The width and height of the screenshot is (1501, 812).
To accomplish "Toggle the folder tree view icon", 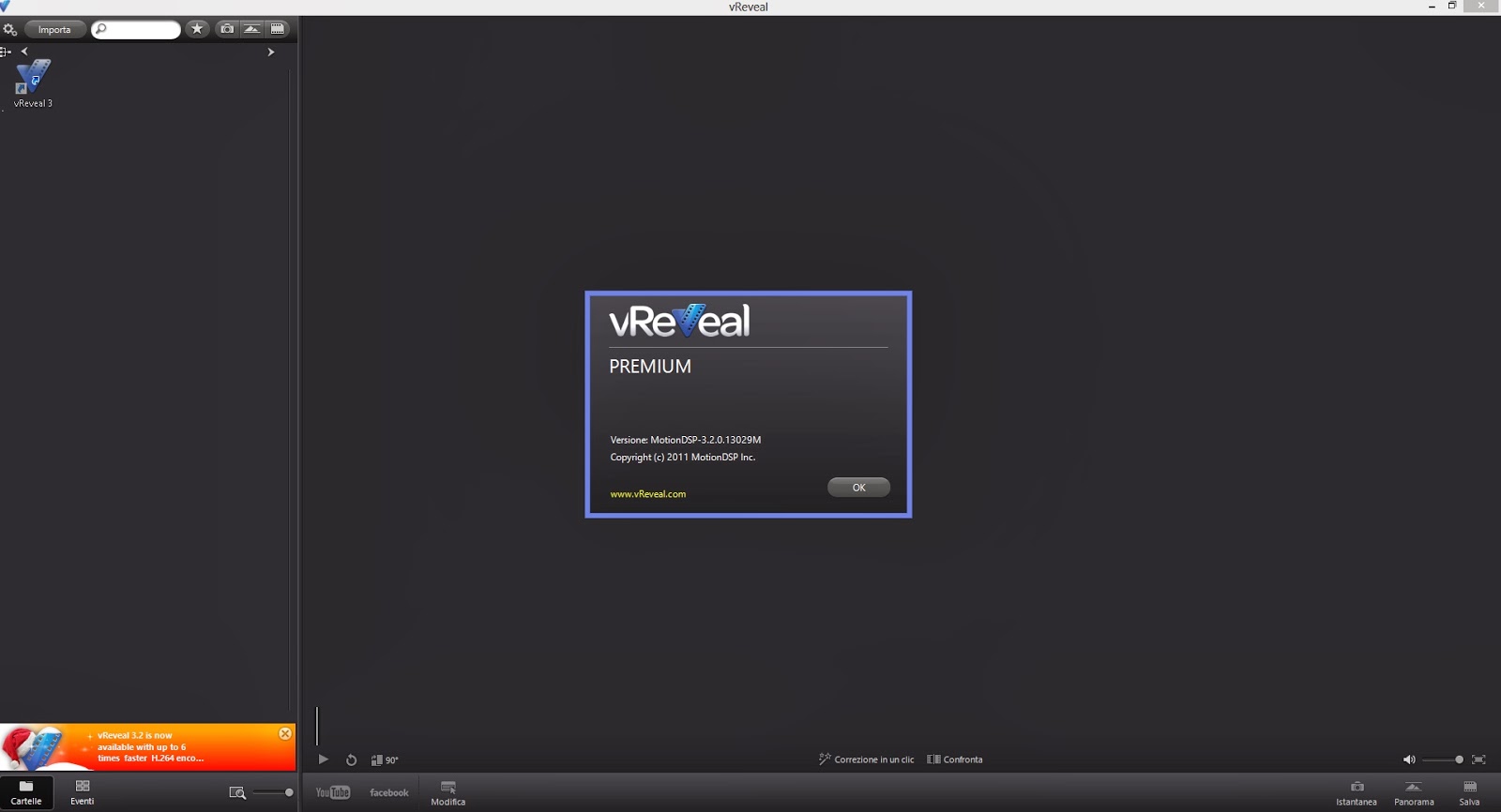I will [x=6, y=52].
